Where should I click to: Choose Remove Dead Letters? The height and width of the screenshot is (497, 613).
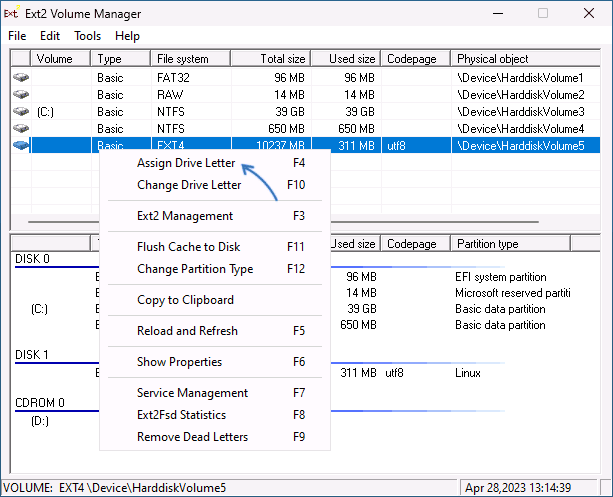tap(215, 437)
